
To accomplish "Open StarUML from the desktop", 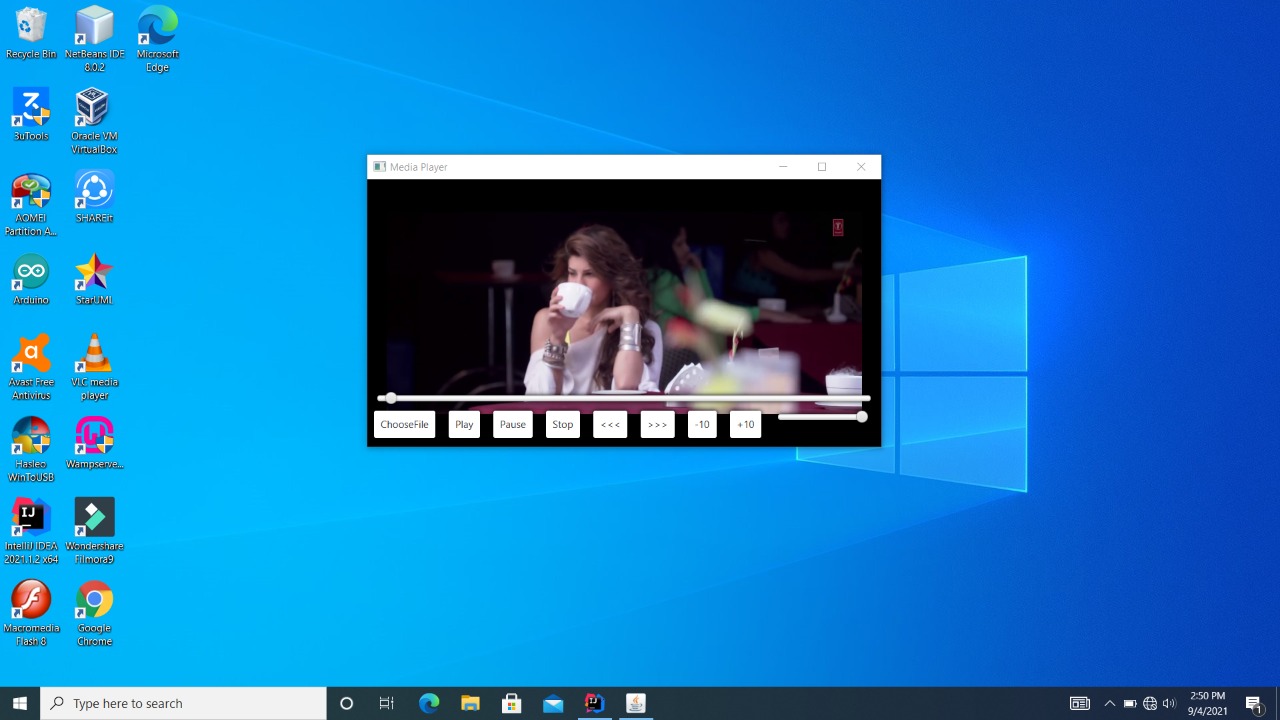I will tap(93, 272).
